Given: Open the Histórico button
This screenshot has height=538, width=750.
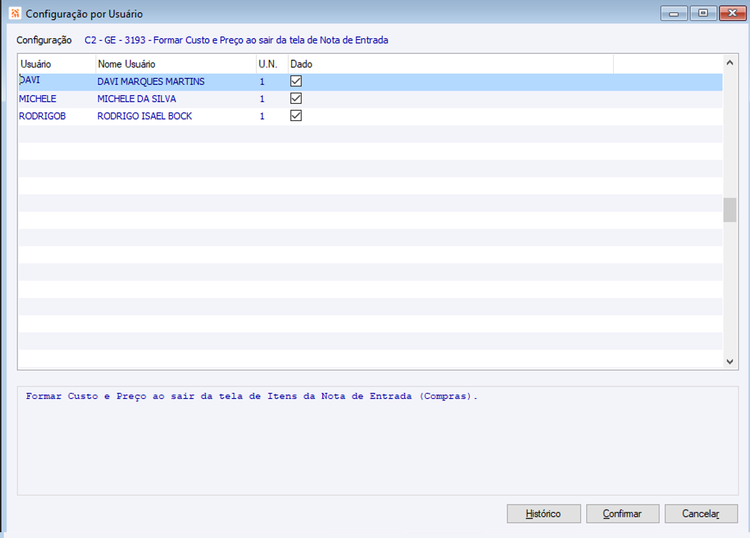Looking at the screenshot, I should (x=543, y=514).
